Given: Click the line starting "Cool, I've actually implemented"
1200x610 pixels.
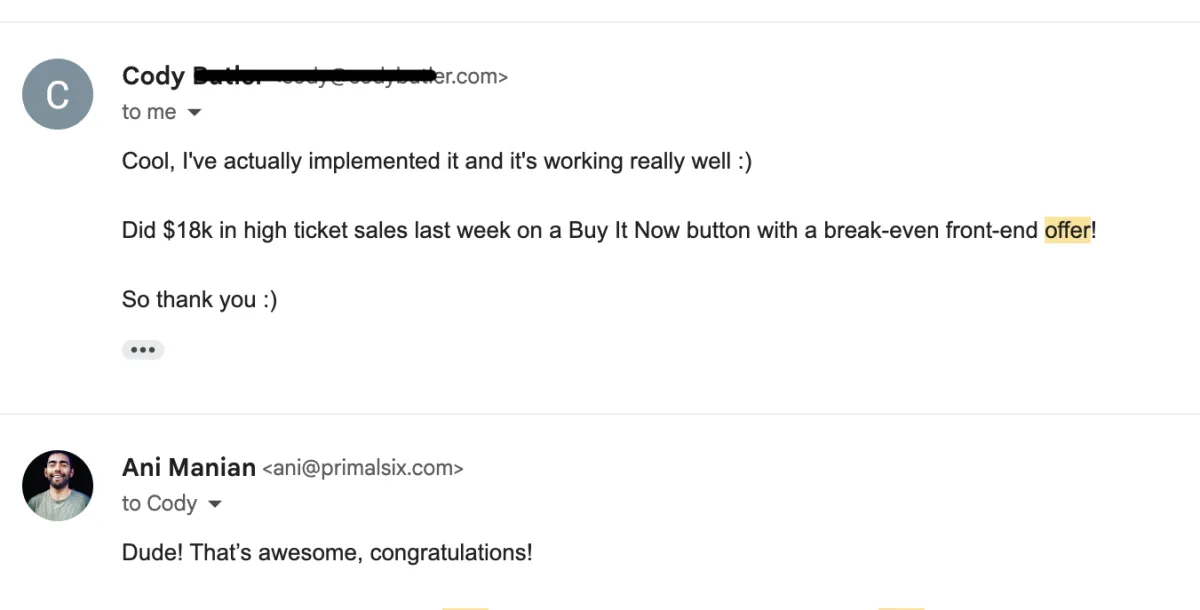Looking at the screenshot, I should point(436,161).
